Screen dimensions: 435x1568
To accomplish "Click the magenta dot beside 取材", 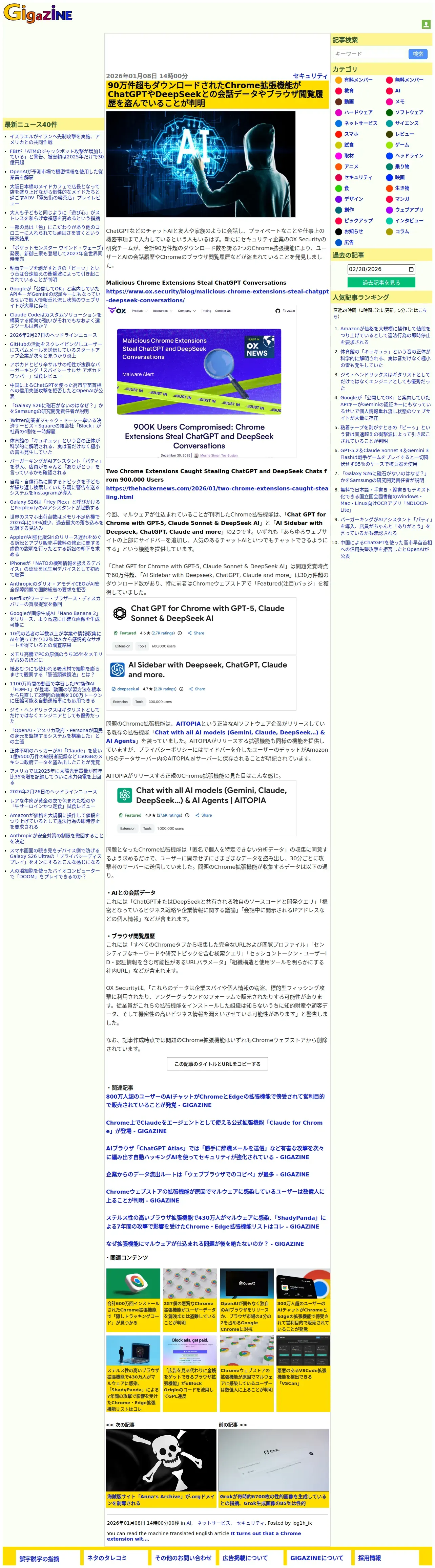I will (338, 156).
